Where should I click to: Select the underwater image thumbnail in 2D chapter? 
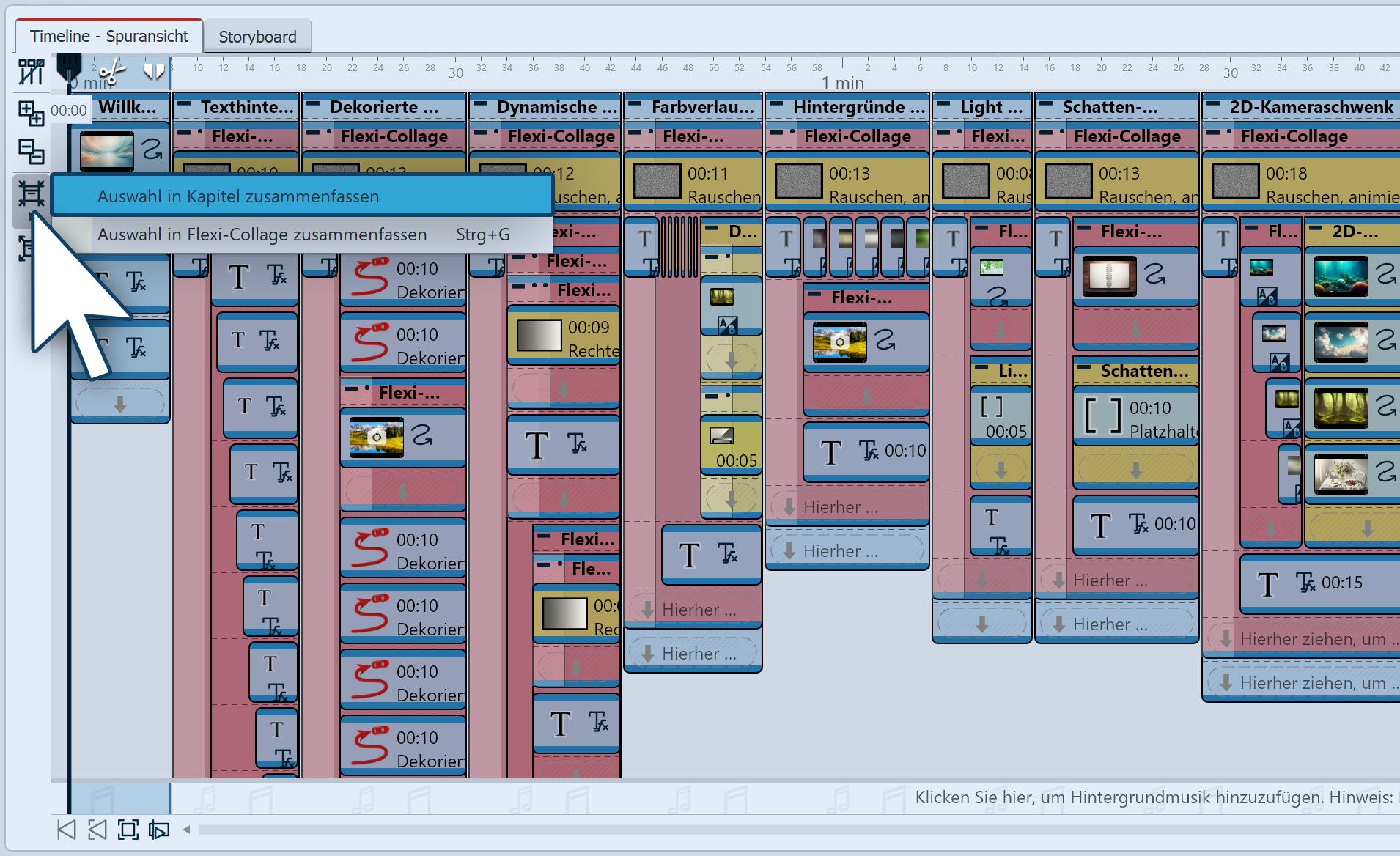(1341, 276)
